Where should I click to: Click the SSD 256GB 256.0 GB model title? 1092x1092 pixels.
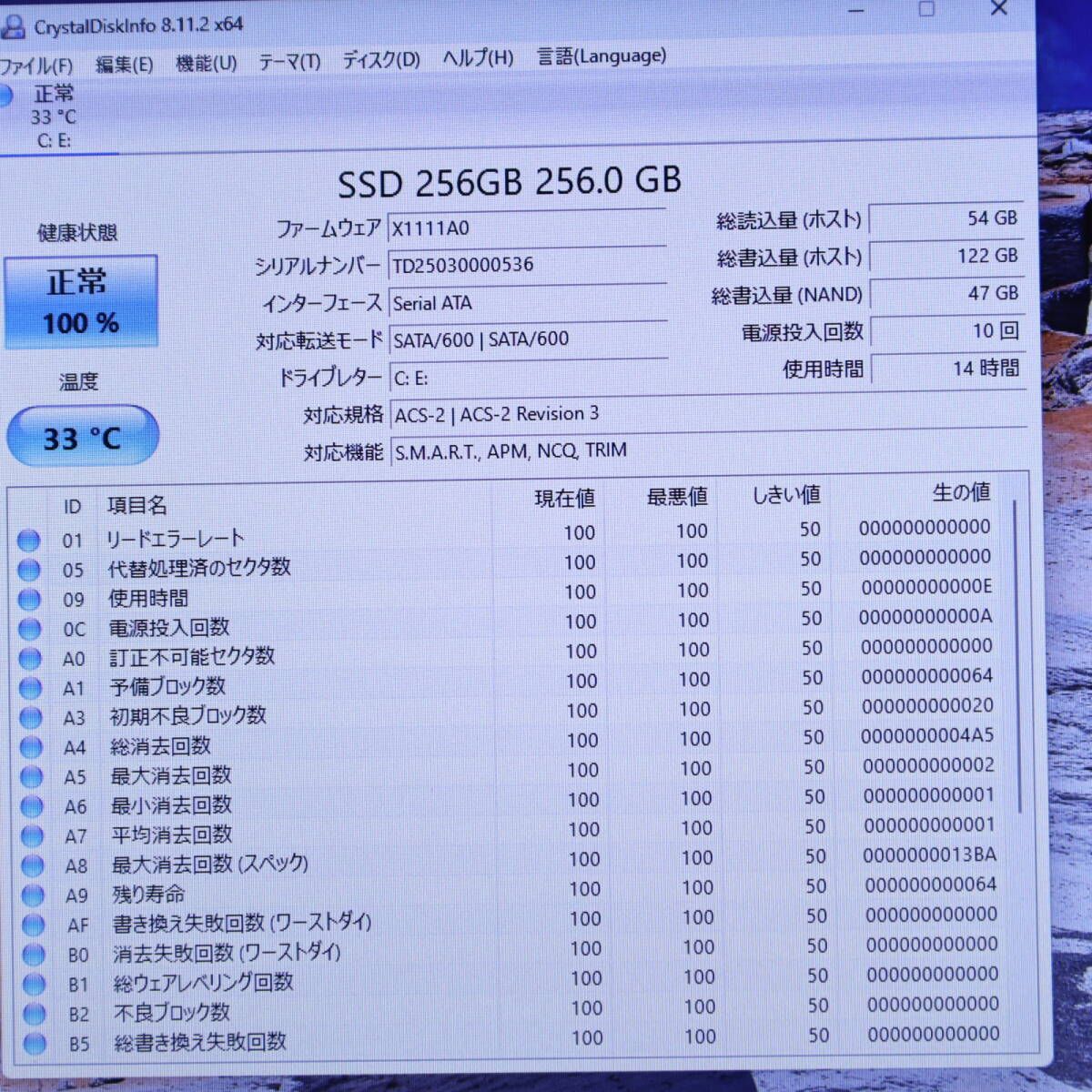(x=510, y=182)
